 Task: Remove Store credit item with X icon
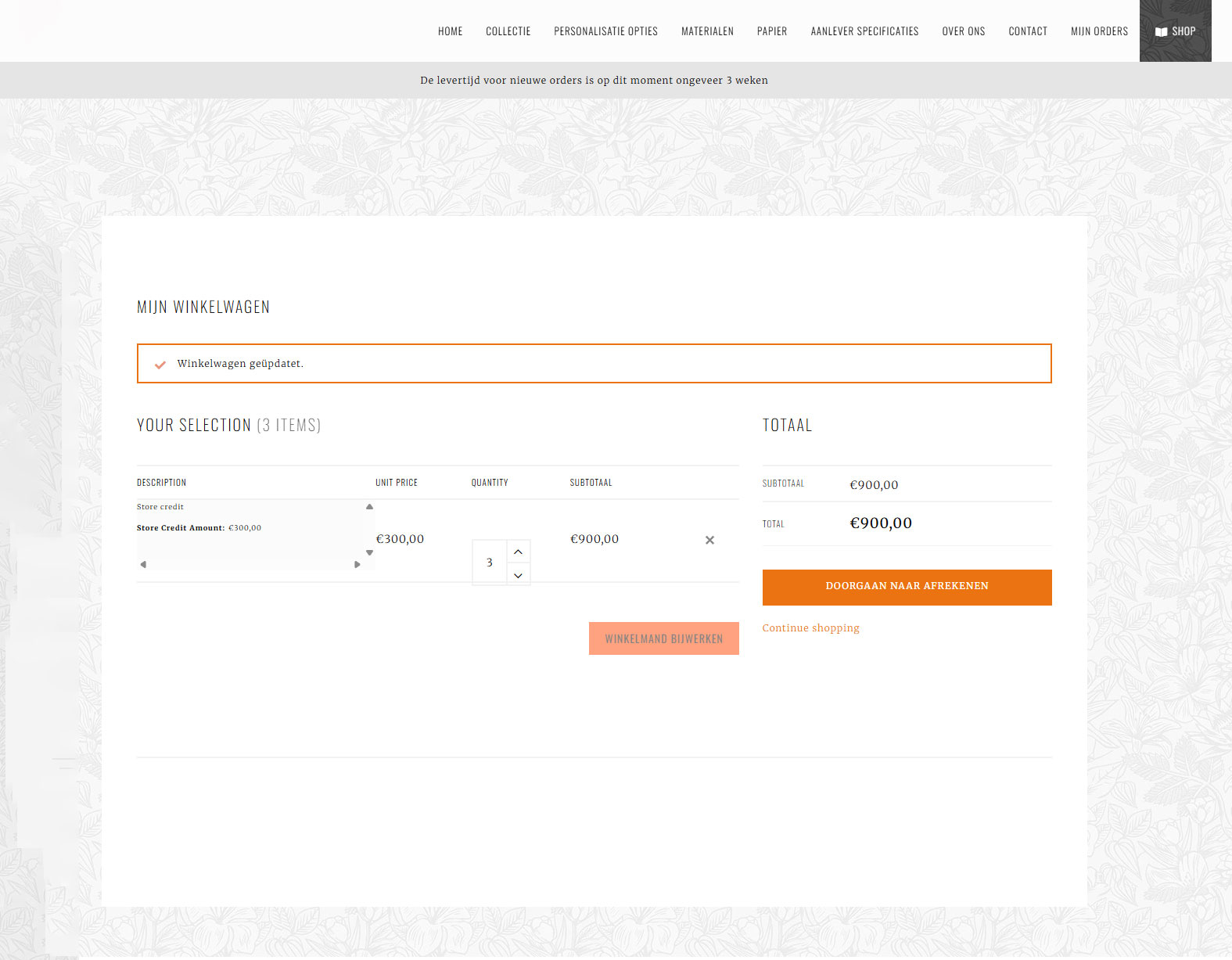709,540
